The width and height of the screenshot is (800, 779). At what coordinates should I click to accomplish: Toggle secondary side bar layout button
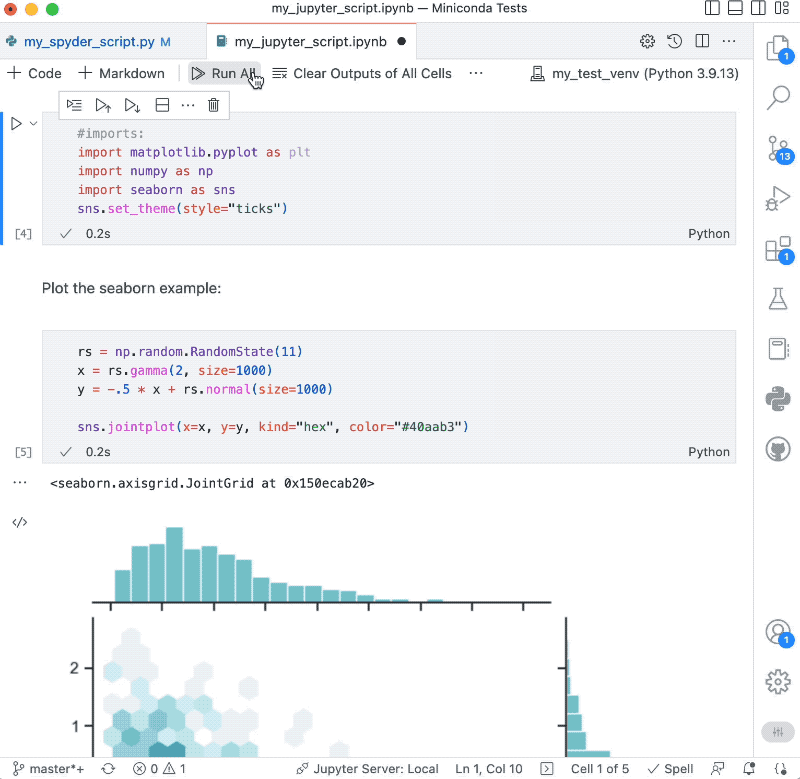tap(758, 8)
